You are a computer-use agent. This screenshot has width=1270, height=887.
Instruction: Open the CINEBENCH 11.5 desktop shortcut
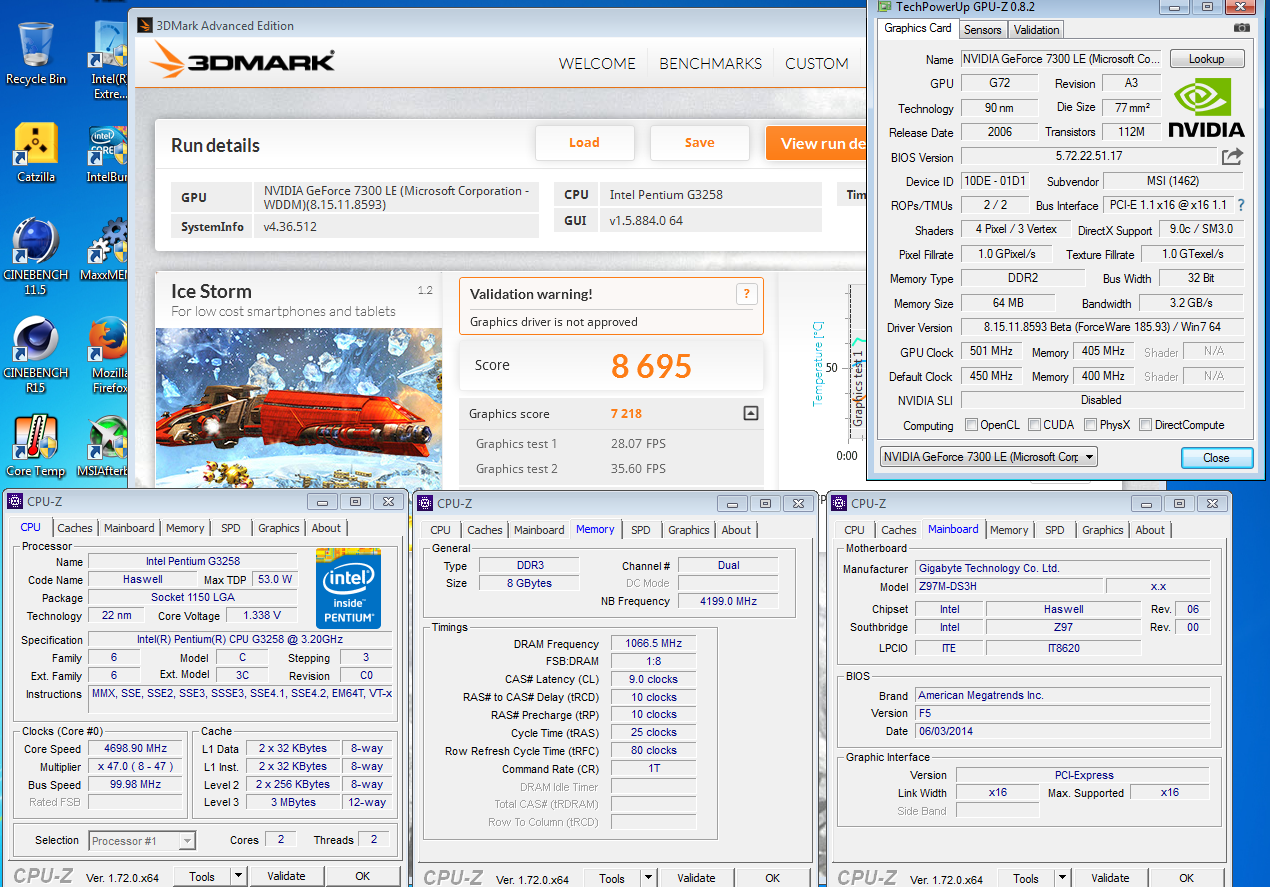tap(36, 255)
